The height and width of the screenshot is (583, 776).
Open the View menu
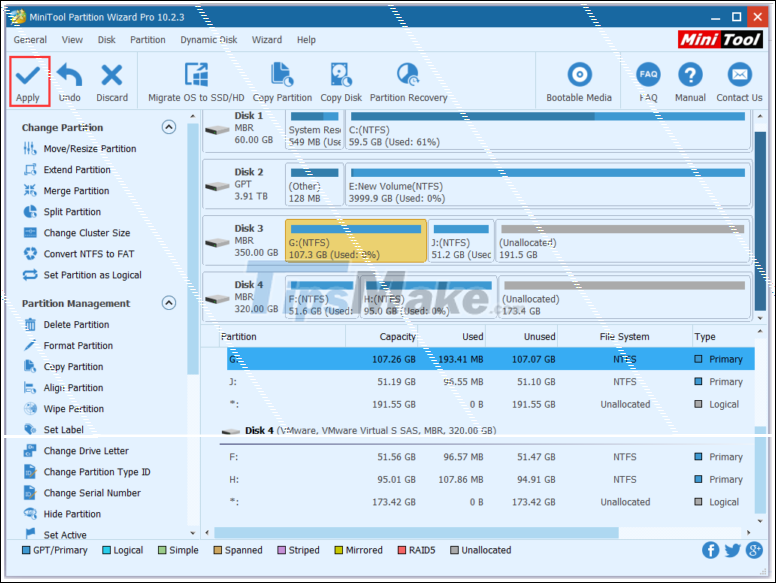pos(72,40)
